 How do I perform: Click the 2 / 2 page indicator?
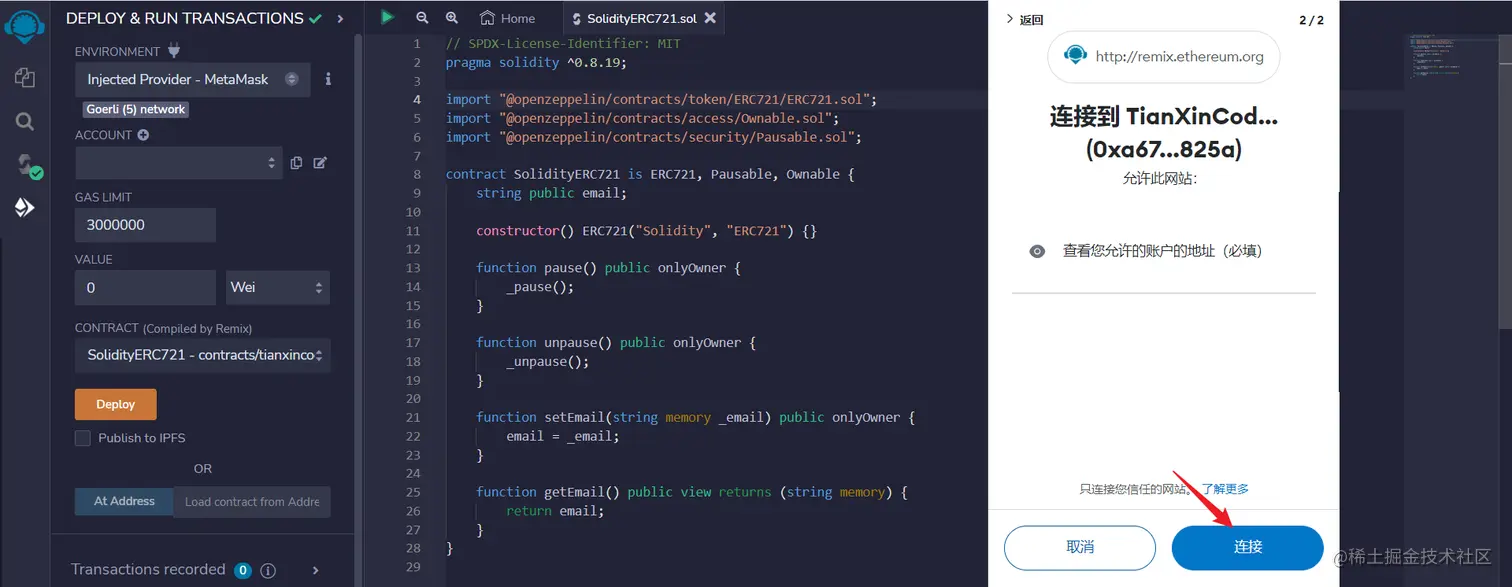point(1311,20)
